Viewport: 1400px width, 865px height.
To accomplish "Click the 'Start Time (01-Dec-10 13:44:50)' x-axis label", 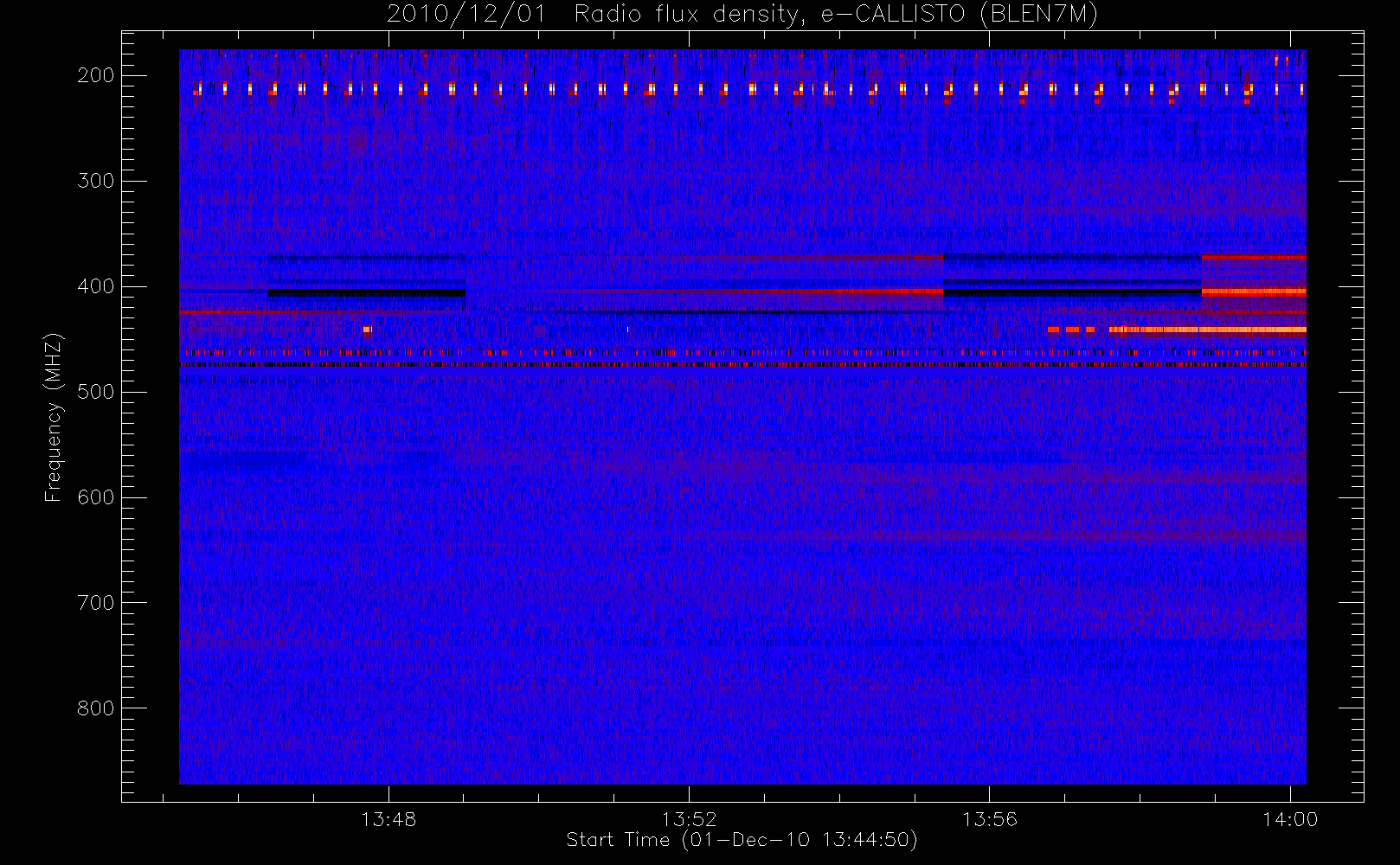I will tap(742, 840).
